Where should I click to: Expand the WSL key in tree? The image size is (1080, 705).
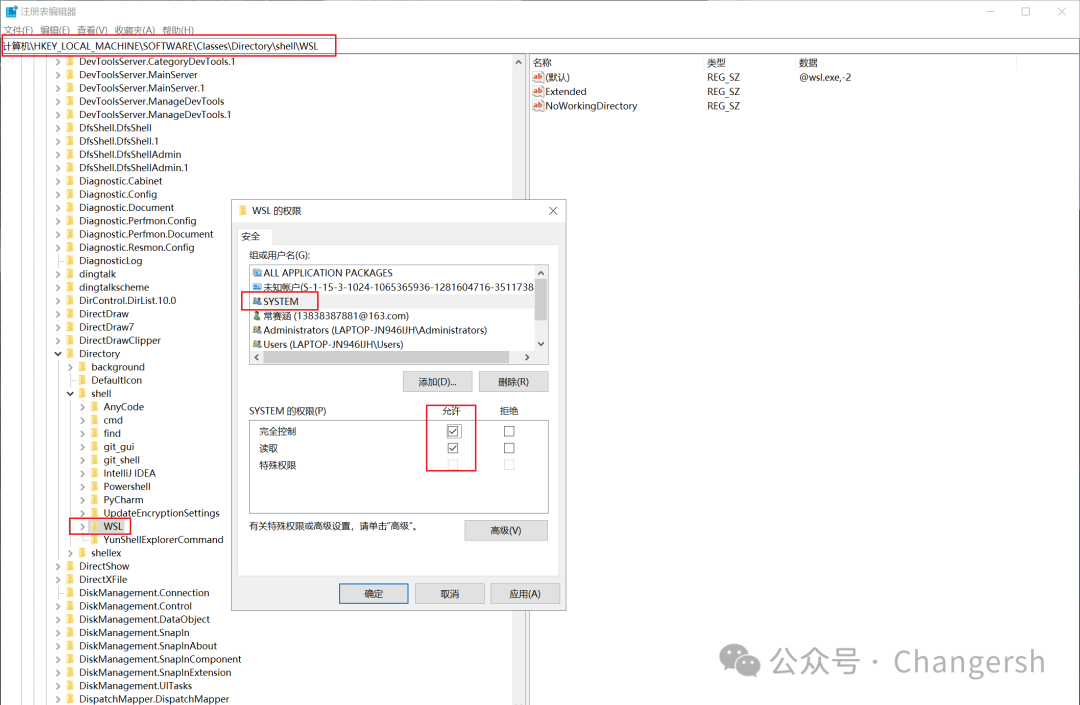(x=82, y=526)
